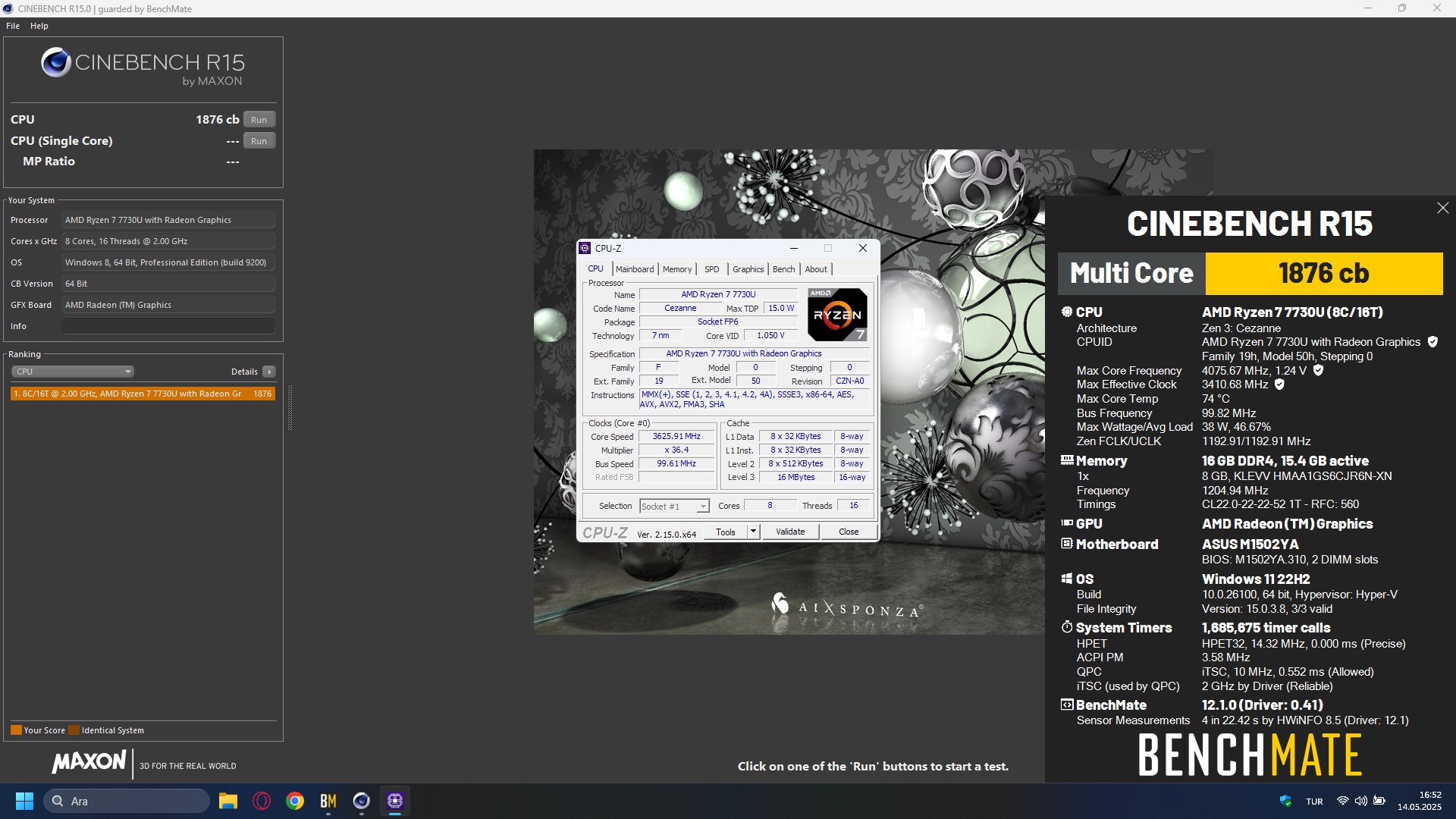Select the CPU-Z CPU tab

(x=596, y=268)
